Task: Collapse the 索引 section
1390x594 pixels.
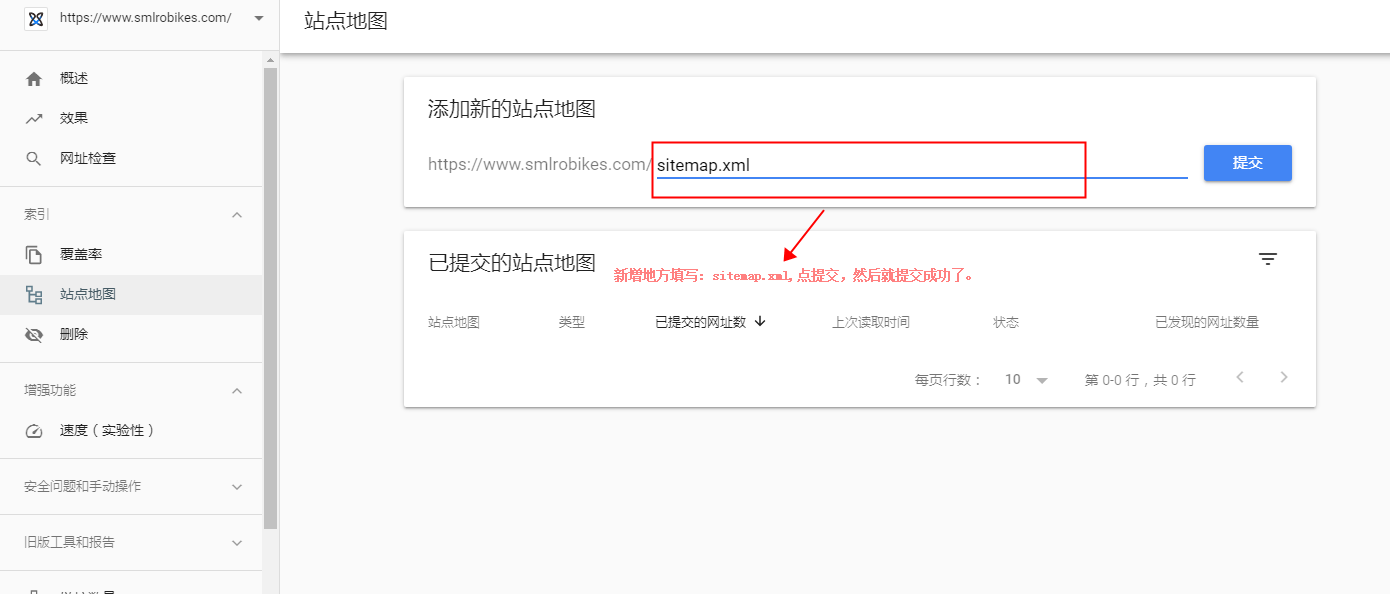Action: (x=237, y=215)
